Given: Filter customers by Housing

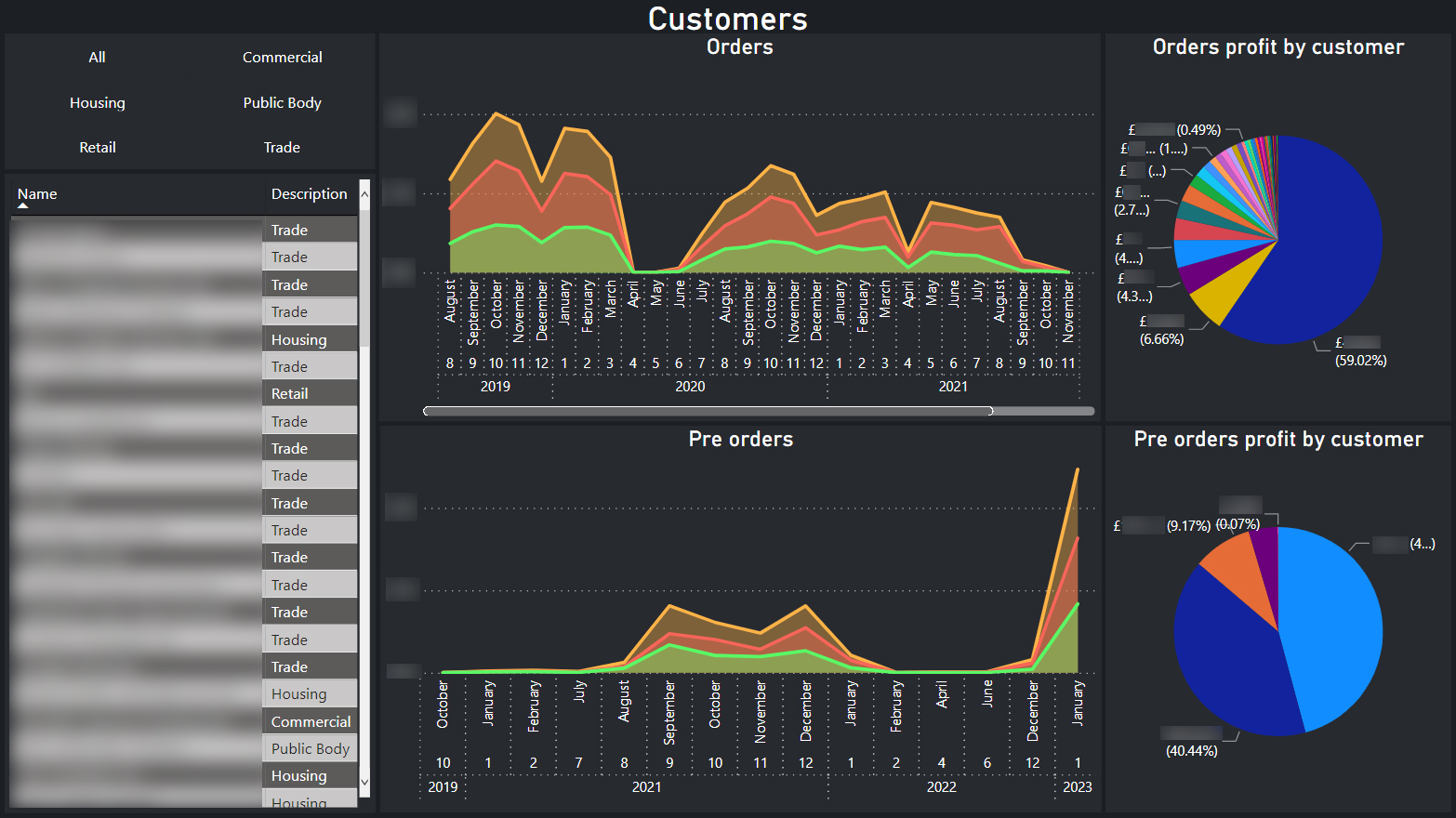Looking at the screenshot, I should (97, 103).
